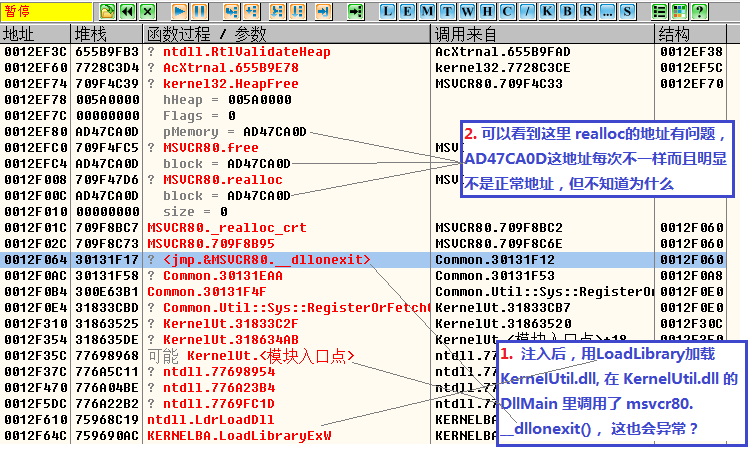The image size is (756, 452).
Task: Click the 地址 column header
Action: pos(35,34)
